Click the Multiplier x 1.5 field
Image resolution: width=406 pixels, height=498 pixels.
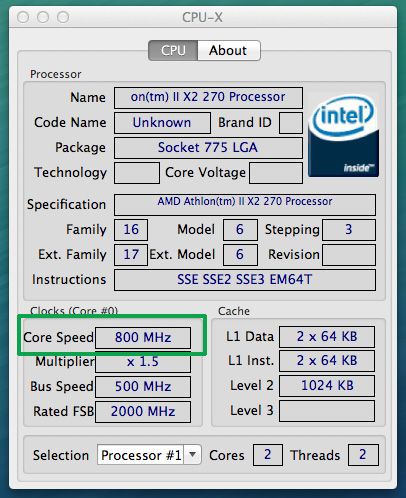(143, 362)
